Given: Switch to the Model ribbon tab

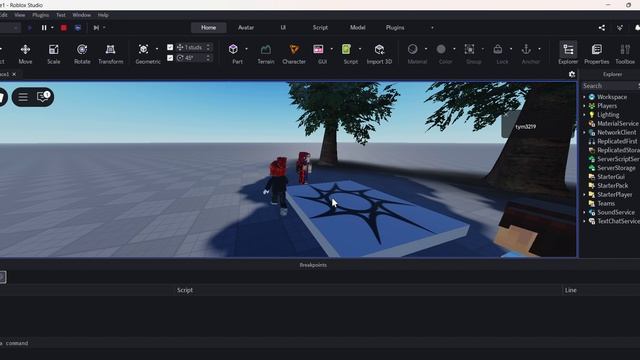Looking at the screenshot, I should [x=358, y=28].
